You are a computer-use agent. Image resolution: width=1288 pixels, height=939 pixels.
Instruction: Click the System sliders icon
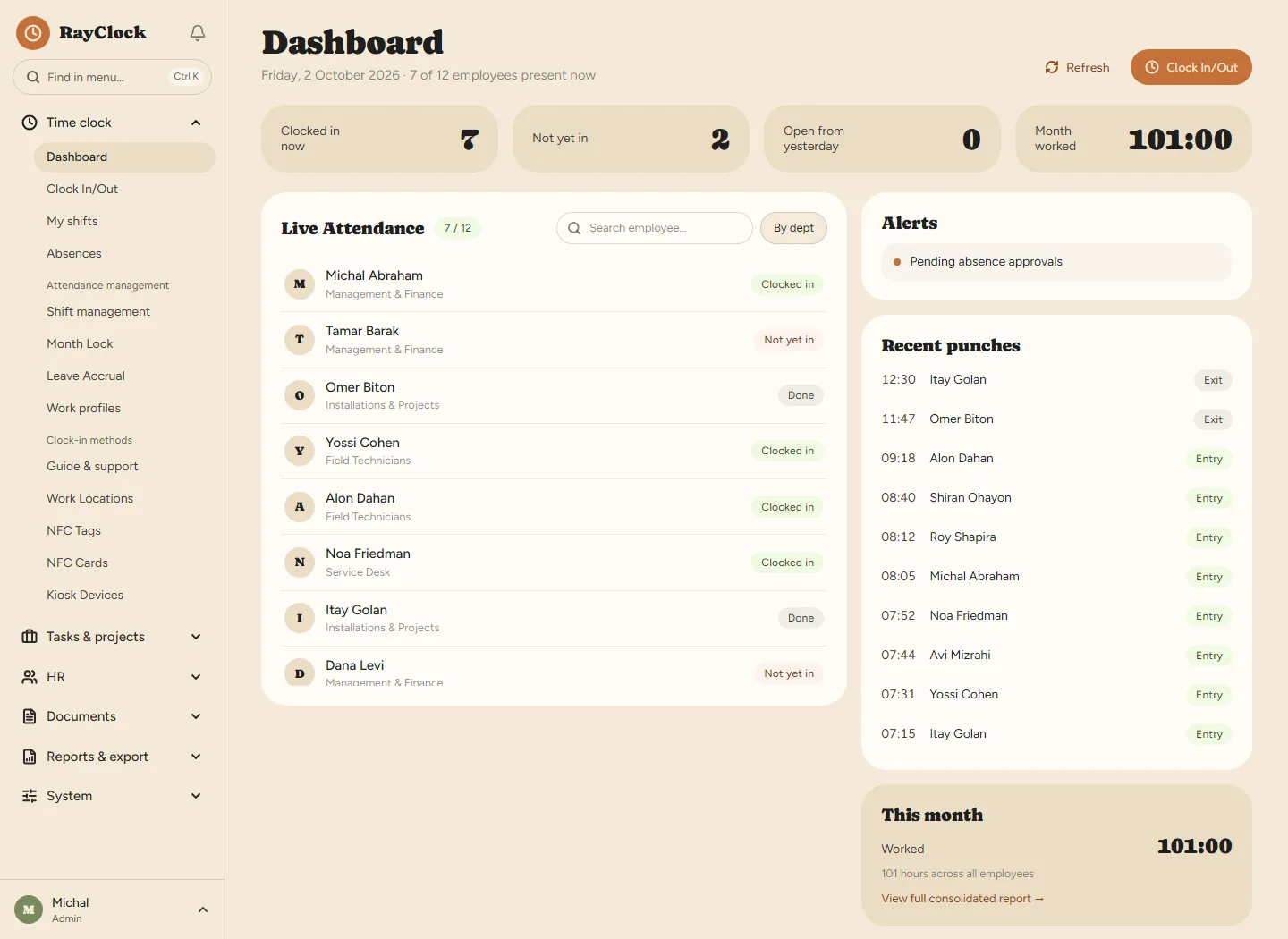tap(30, 796)
